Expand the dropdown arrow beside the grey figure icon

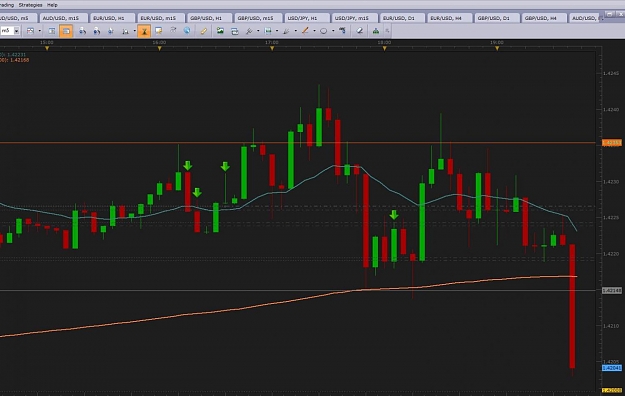pyautogui.click(x=134, y=31)
